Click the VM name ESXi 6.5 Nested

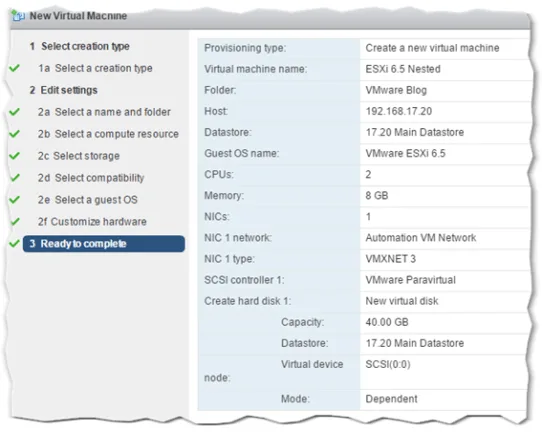pos(403,69)
